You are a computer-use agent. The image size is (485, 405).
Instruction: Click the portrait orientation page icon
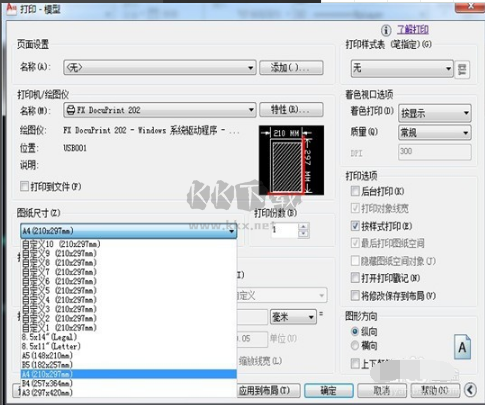462,347
